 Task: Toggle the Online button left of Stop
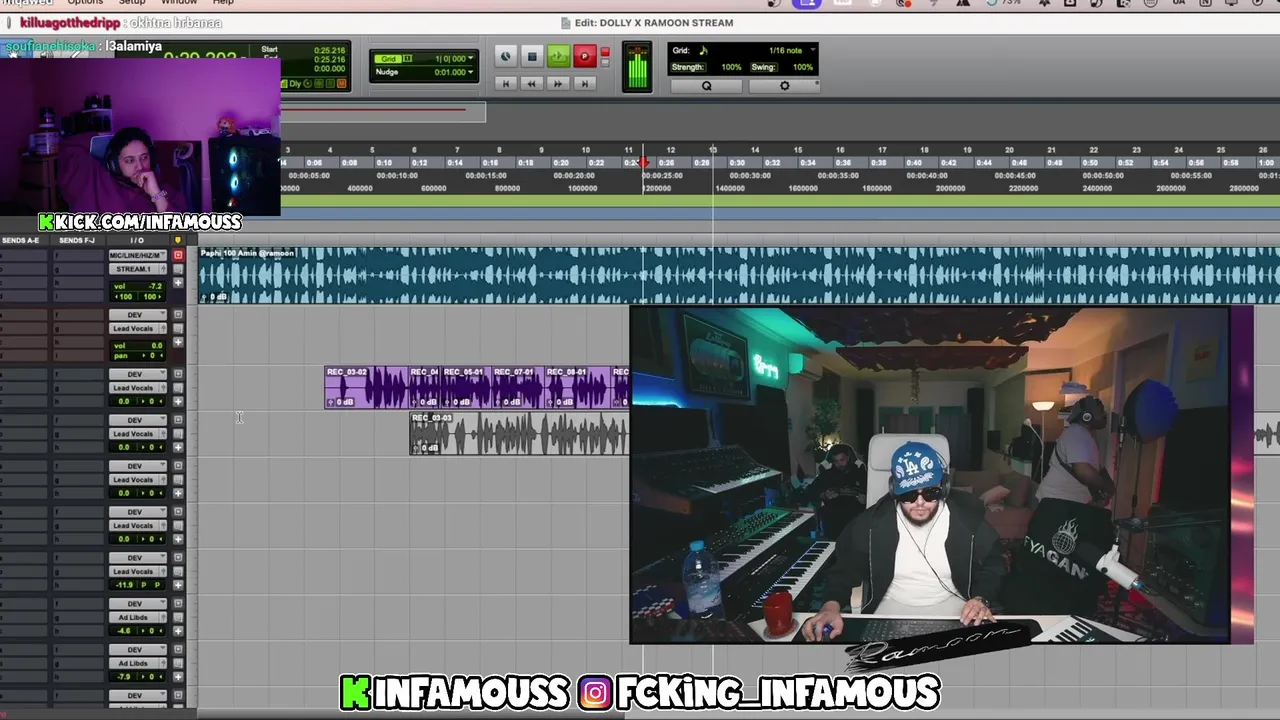click(x=505, y=57)
